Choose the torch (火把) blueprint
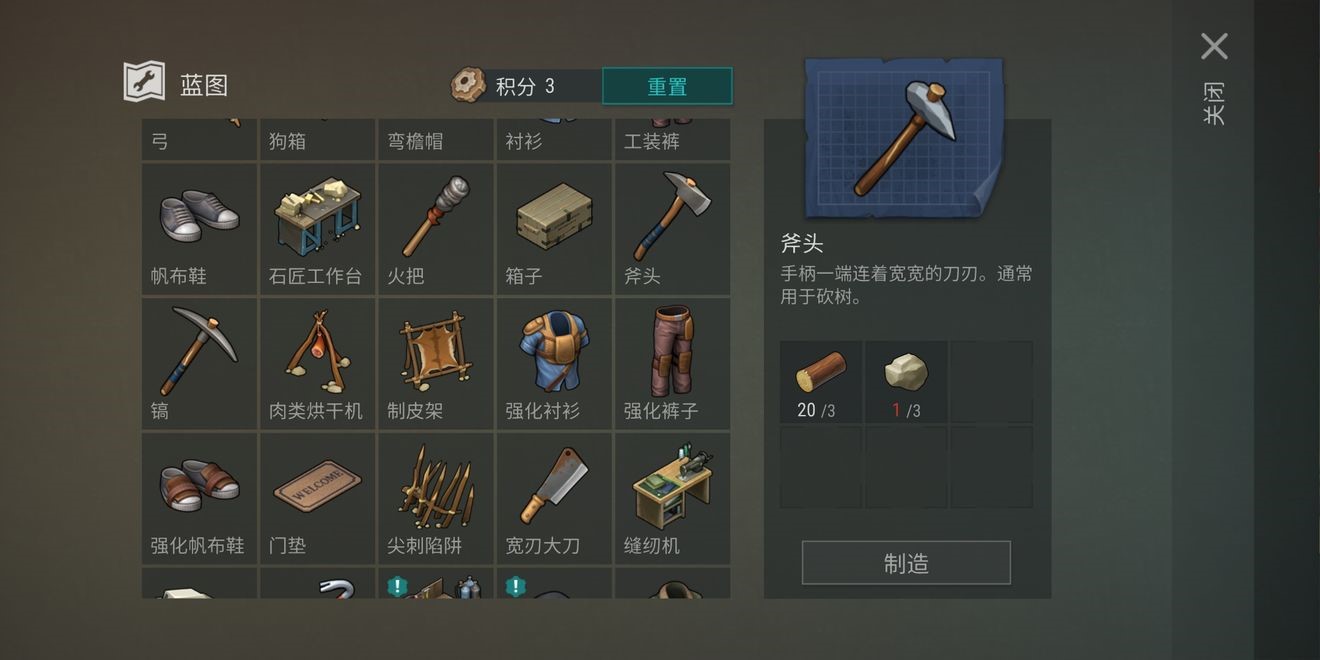This screenshot has width=1320, height=660. [x=435, y=229]
